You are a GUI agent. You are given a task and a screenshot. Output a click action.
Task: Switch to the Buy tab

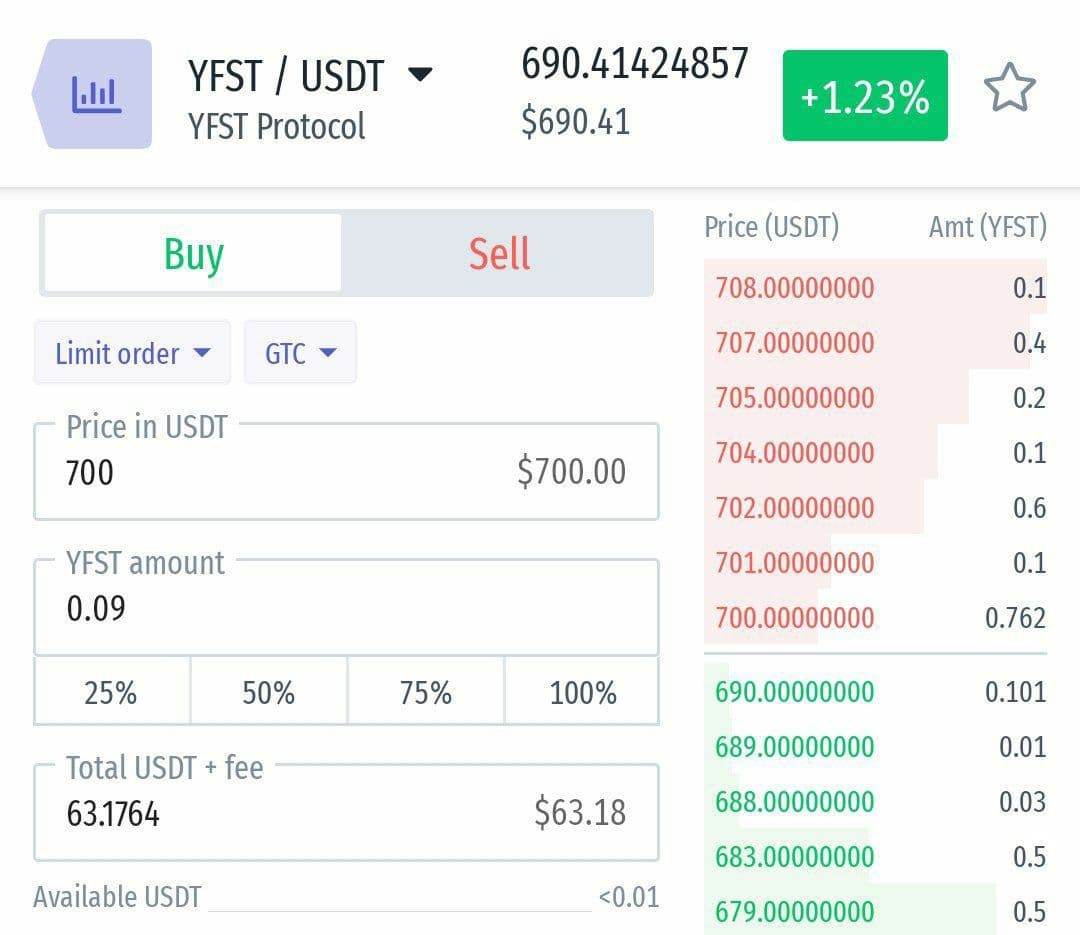tap(193, 254)
